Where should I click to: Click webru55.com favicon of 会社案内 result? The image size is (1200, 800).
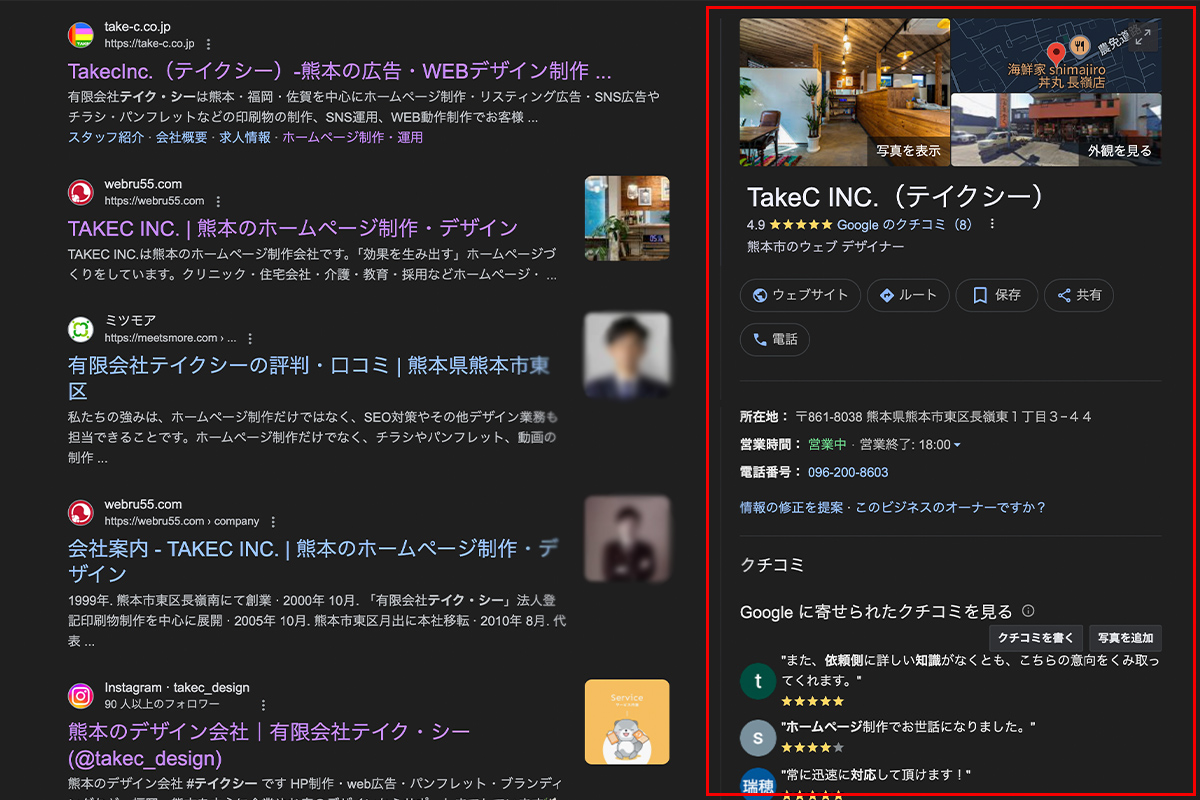tap(81, 513)
